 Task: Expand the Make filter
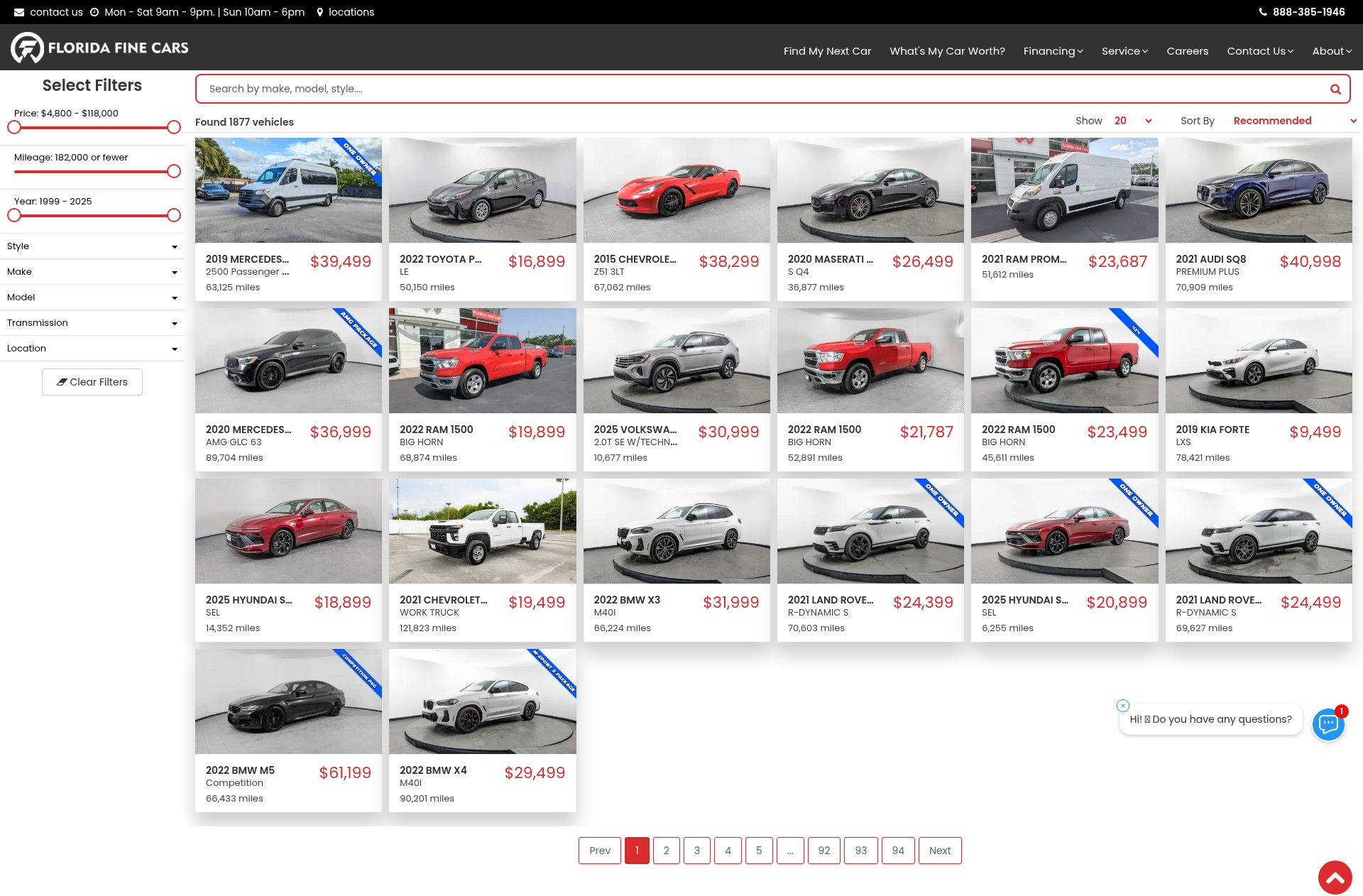[x=92, y=272]
